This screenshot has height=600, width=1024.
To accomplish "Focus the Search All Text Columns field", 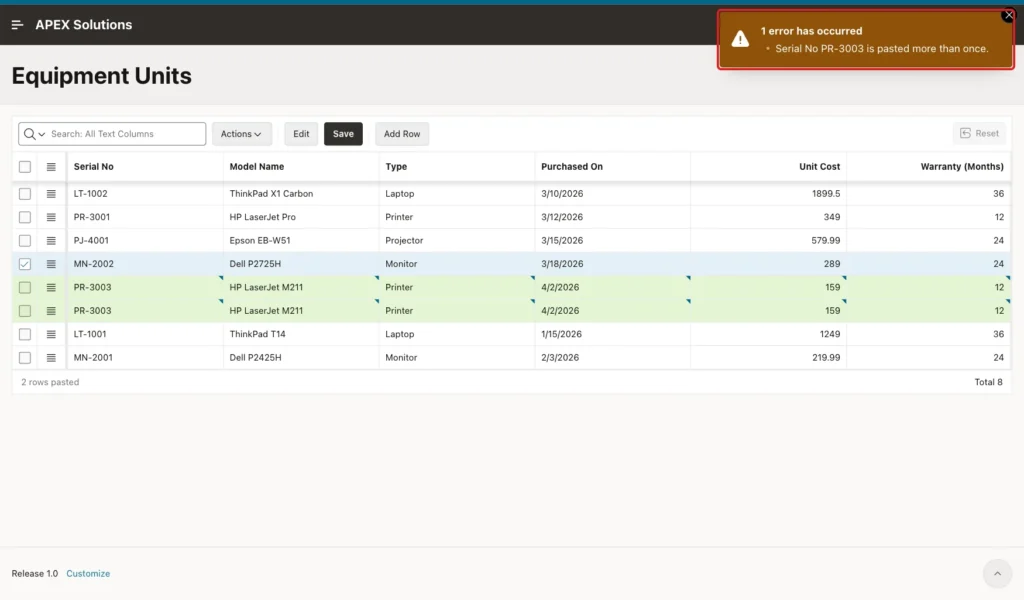I will pyautogui.click(x=126, y=134).
